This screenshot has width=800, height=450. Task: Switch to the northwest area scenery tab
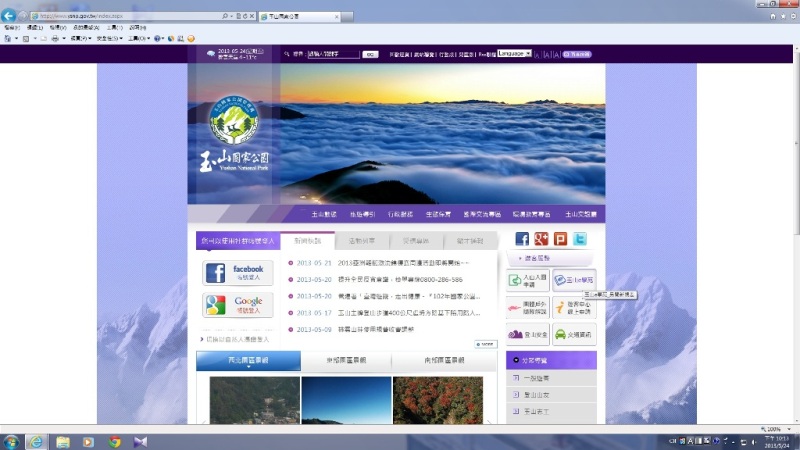(248, 360)
